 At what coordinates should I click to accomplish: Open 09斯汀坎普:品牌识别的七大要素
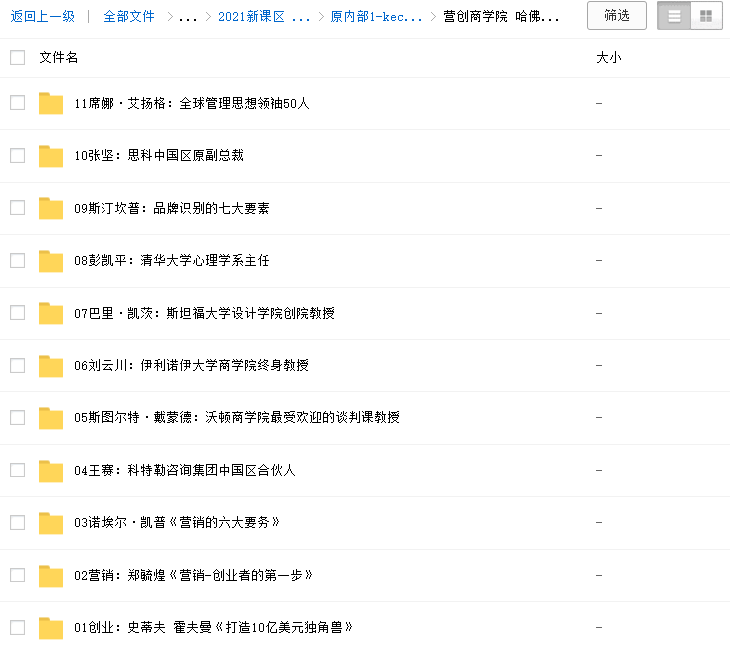[172, 208]
